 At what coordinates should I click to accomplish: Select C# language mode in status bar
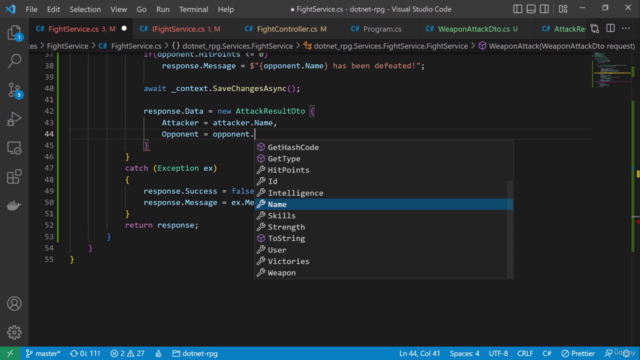pos(547,353)
